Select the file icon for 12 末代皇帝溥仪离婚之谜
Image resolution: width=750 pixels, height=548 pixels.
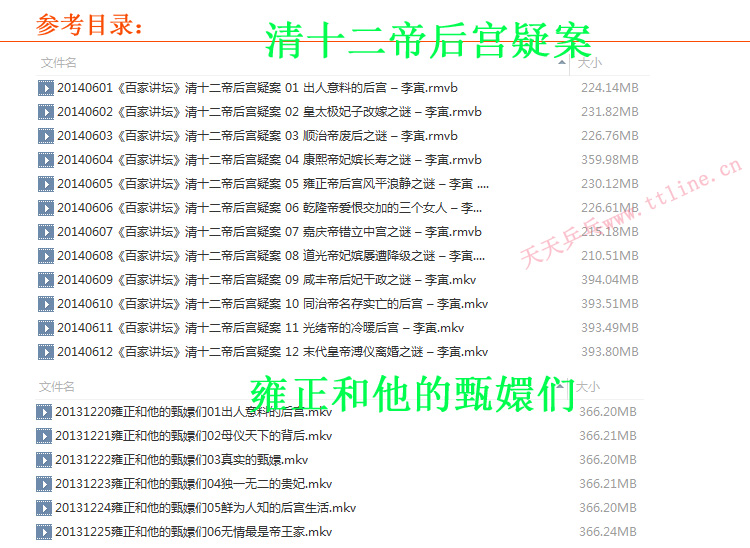coord(45,352)
